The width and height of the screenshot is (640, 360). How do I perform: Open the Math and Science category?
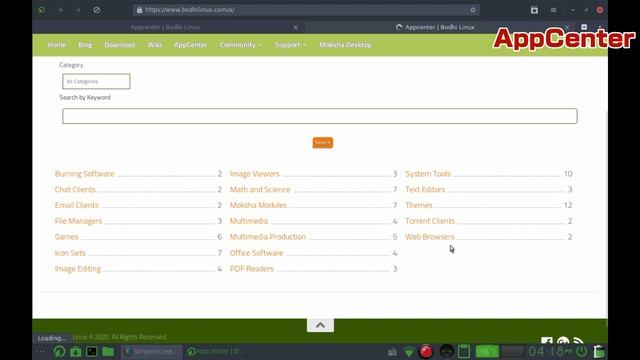pos(260,189)
